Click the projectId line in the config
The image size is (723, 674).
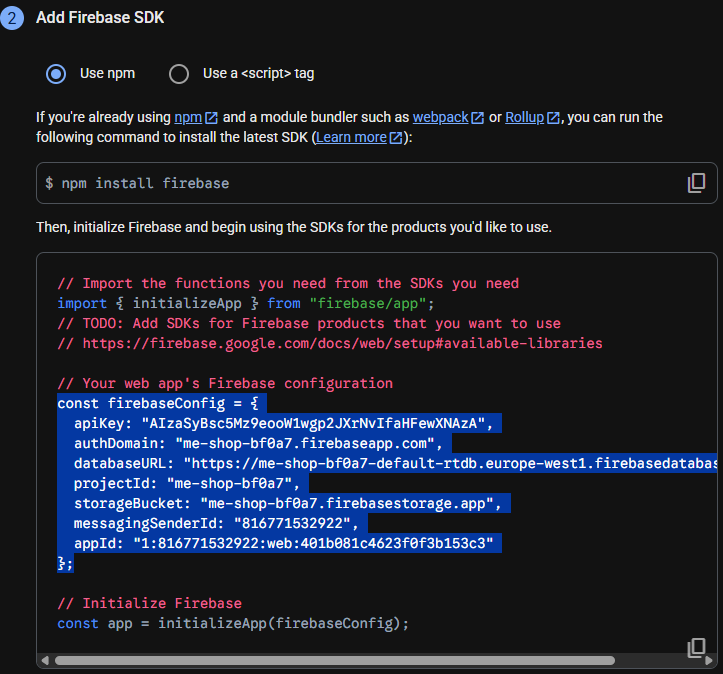tap(187, 484)
